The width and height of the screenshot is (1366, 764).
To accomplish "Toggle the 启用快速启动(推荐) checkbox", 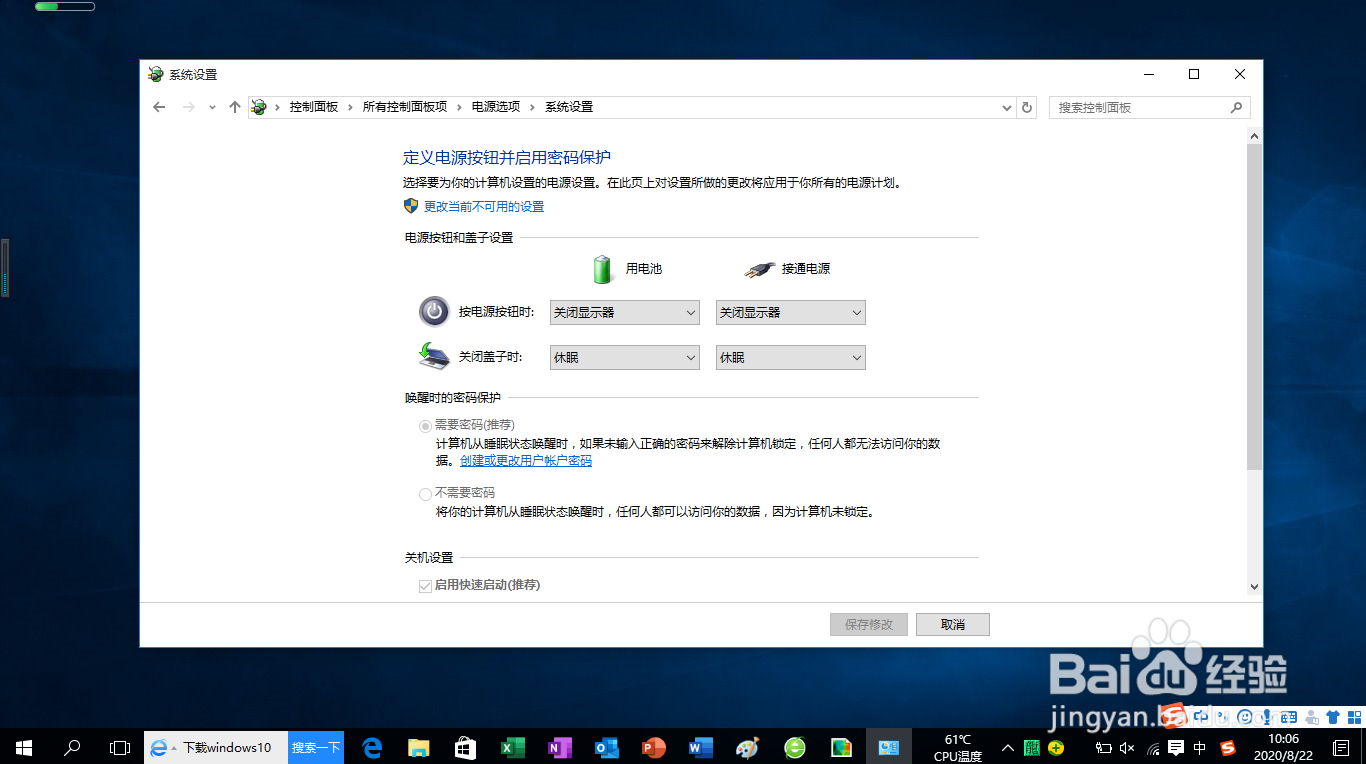I will (x=425, y=585).
